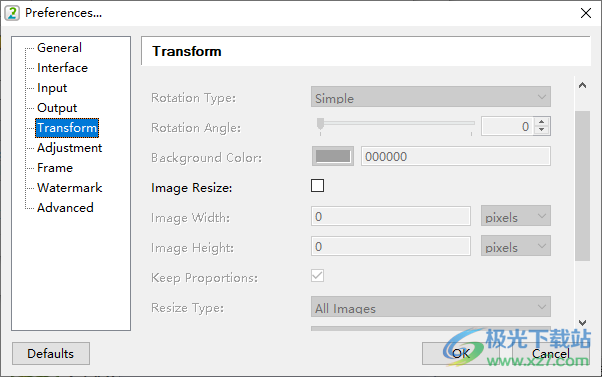
Task: Select Interface in the preferences tree
Action: (62, 68)
